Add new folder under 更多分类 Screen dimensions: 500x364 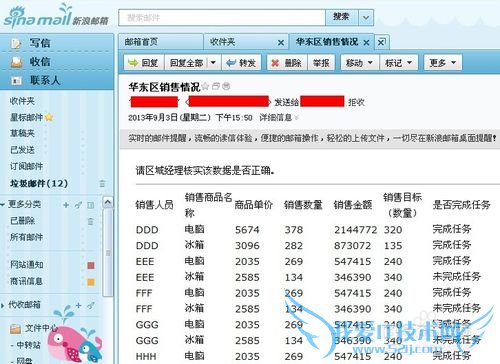point(66,205)
